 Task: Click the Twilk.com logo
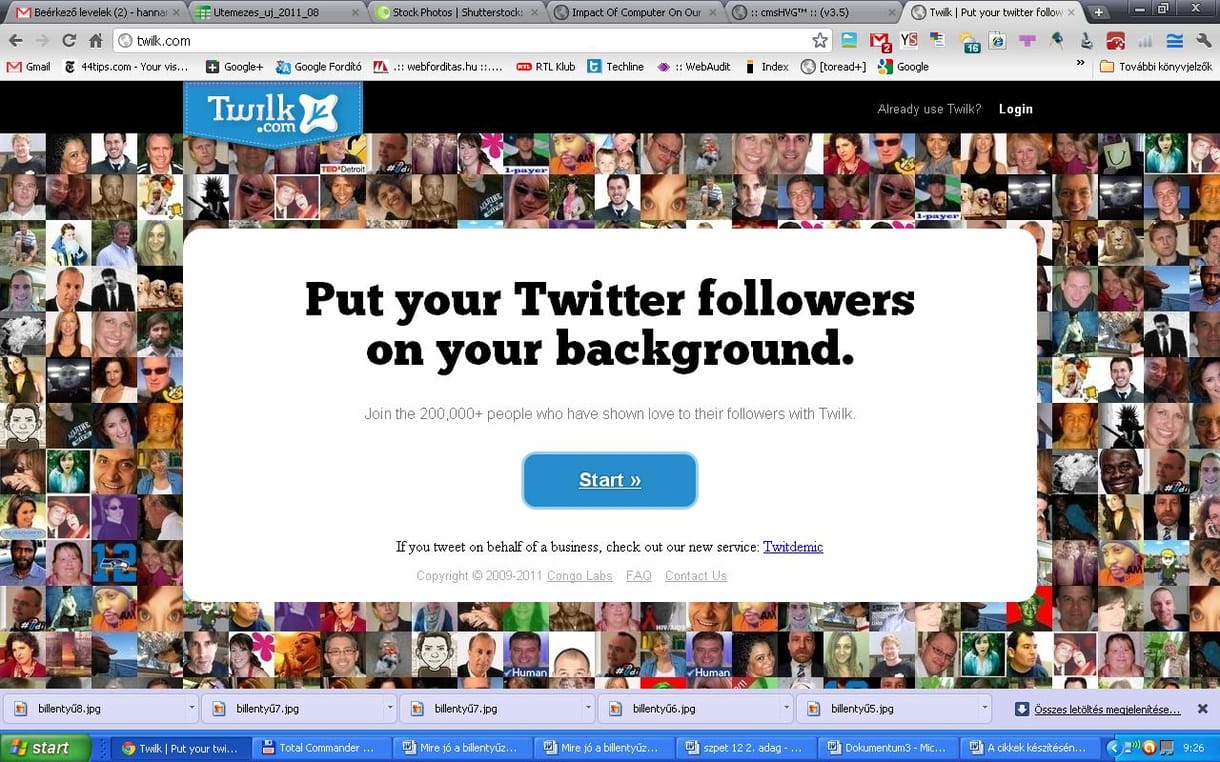[x=273, y=114]
